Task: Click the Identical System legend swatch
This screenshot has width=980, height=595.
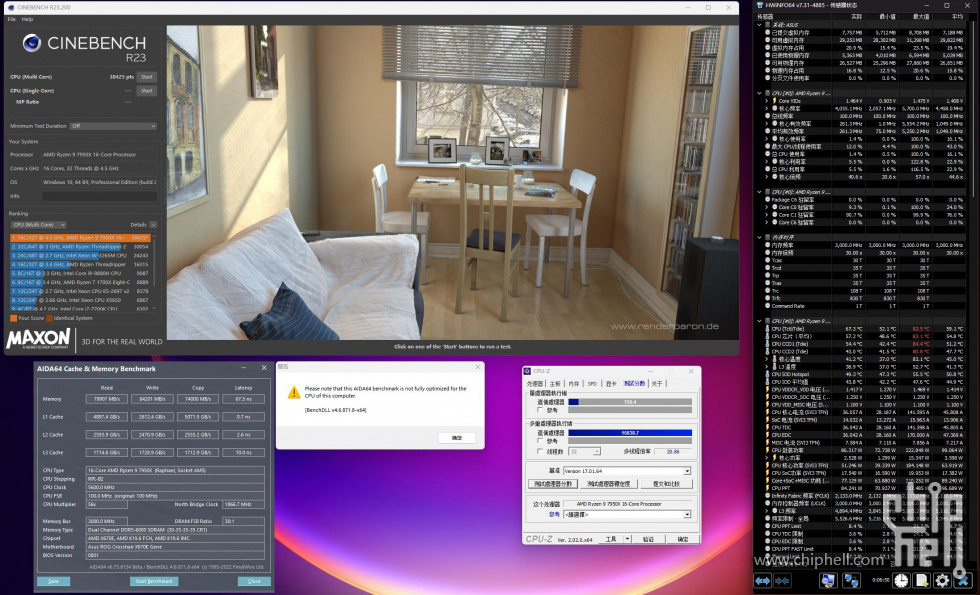Action: click(49, 318)
